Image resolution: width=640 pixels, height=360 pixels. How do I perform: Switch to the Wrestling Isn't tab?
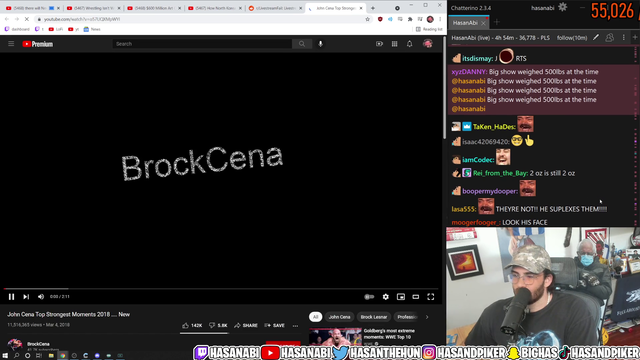pos(93,8)
